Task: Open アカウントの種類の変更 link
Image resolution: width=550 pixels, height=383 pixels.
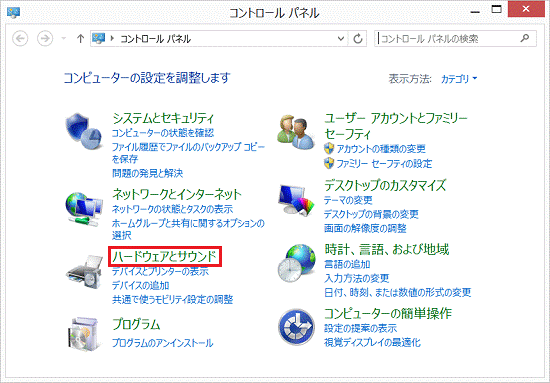Action: click(x=381, y=149)
